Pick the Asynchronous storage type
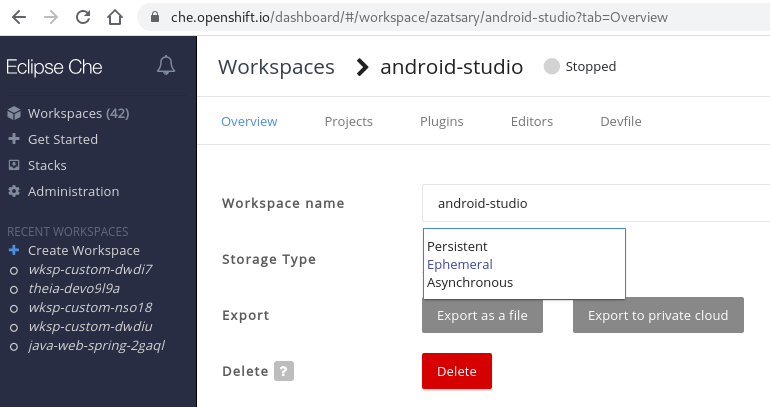 point(470,283)
